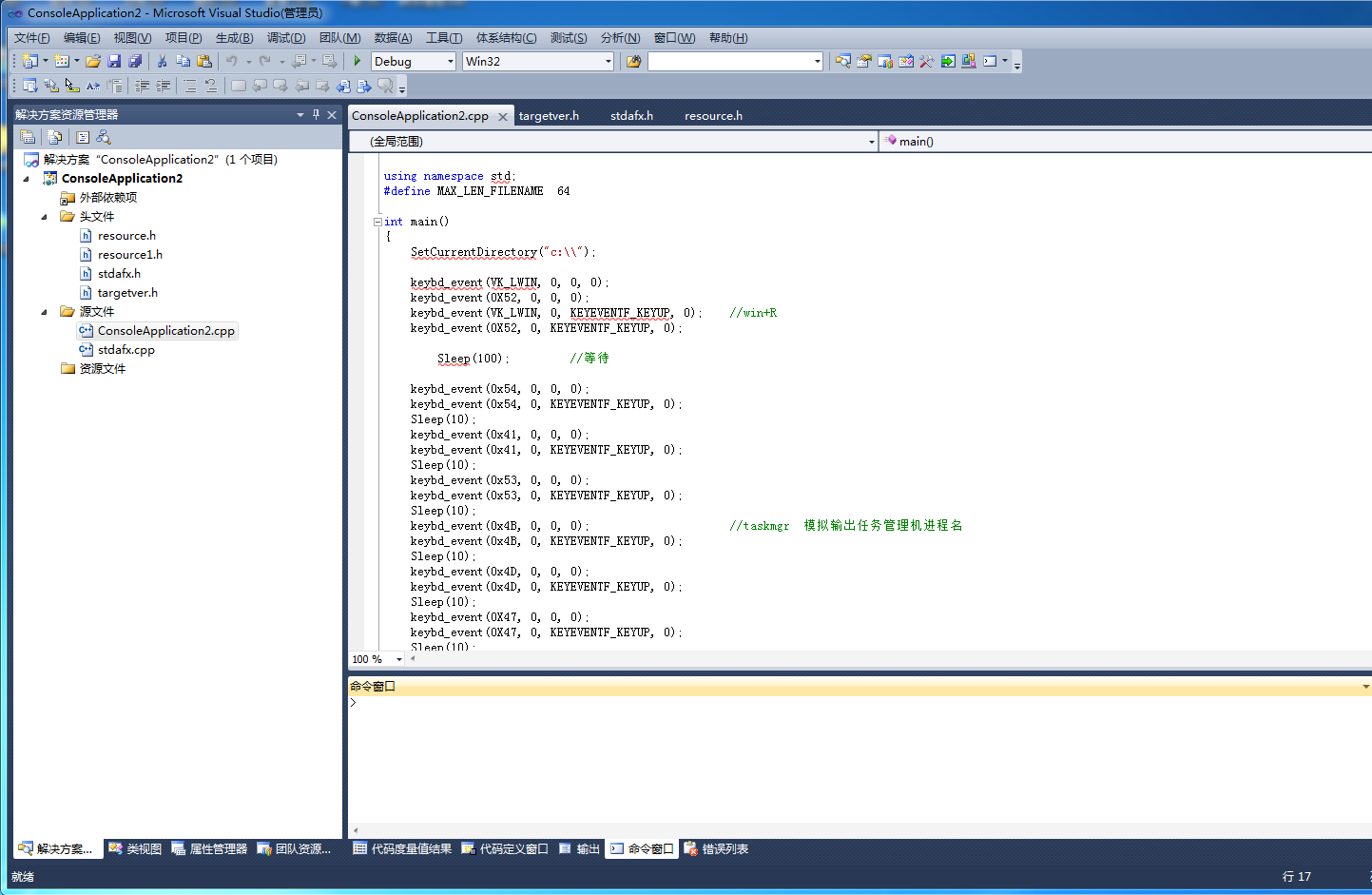Click the Redo arrow icon
Screen dimensions: 1372x895
(265, 61)
